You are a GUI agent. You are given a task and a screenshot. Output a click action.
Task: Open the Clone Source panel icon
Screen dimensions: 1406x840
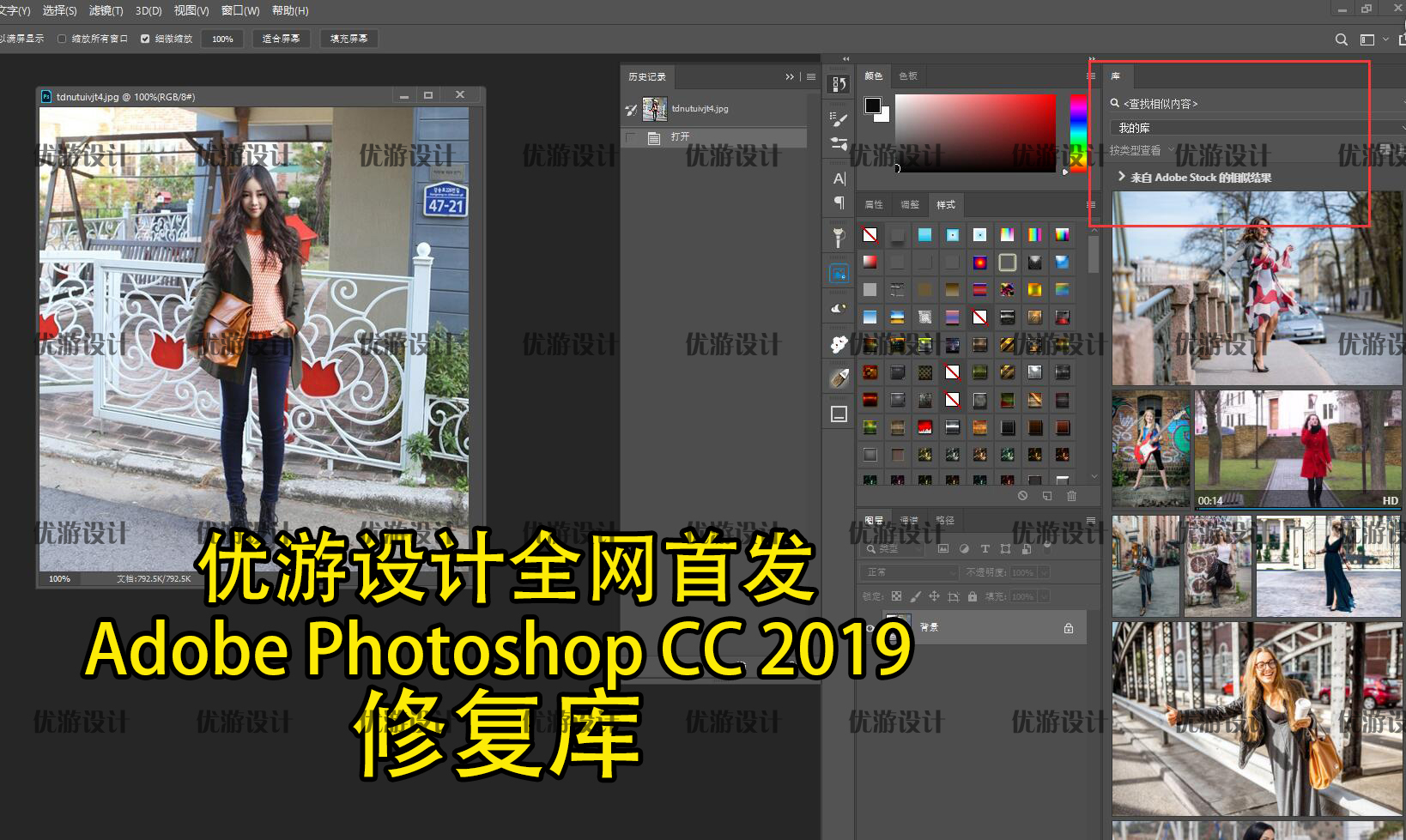[839, 236]
